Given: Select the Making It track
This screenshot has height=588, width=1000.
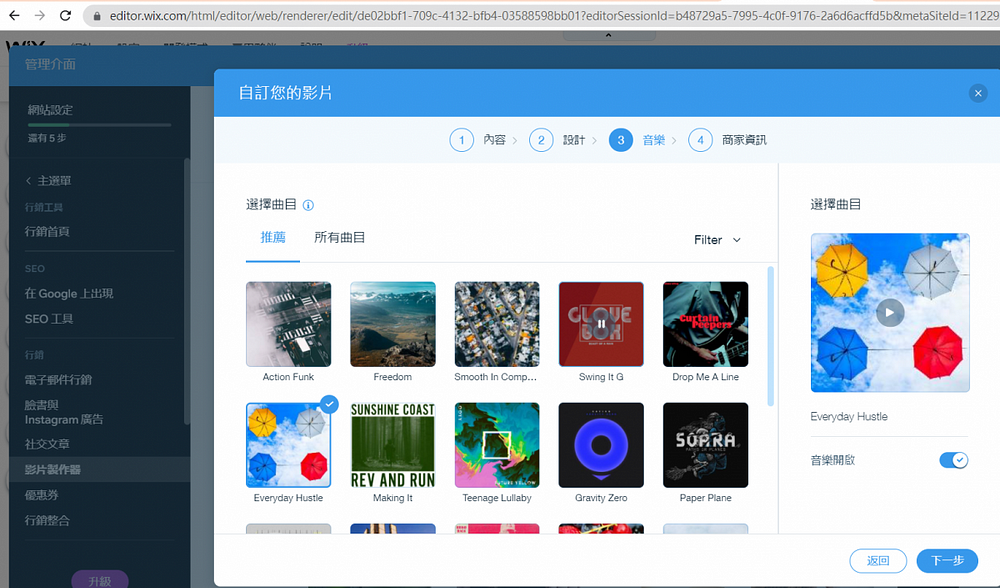Looking at the screenshot, I should pyautogui.click(x=393, y=445).
